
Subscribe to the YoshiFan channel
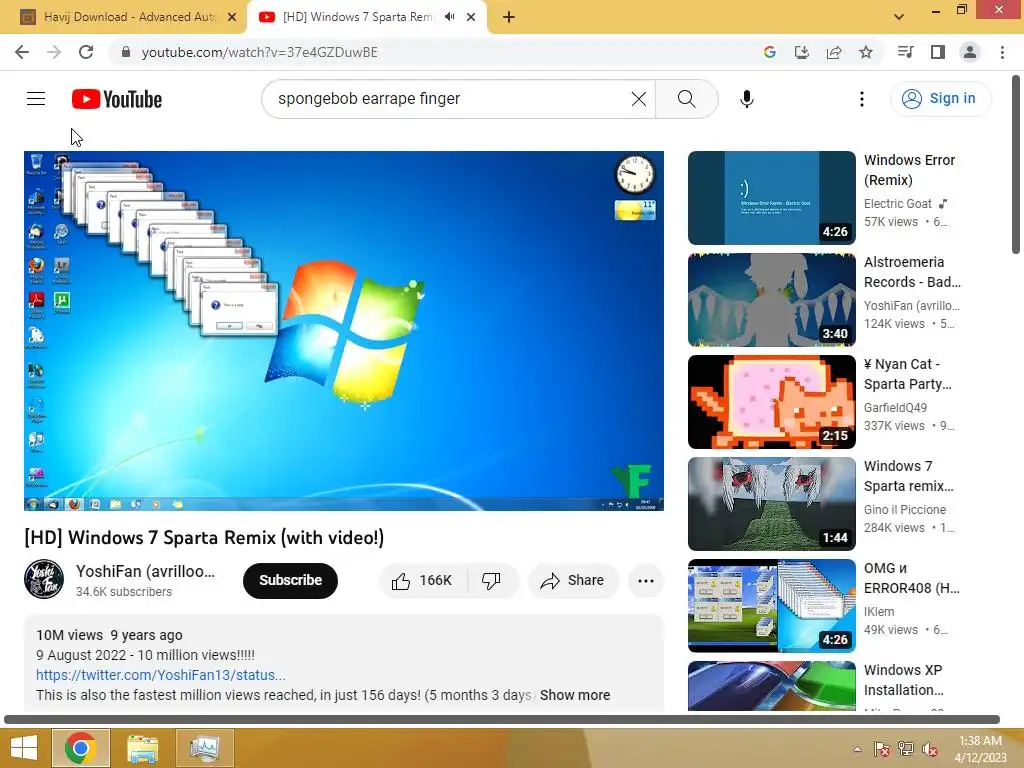coord(290,581)
